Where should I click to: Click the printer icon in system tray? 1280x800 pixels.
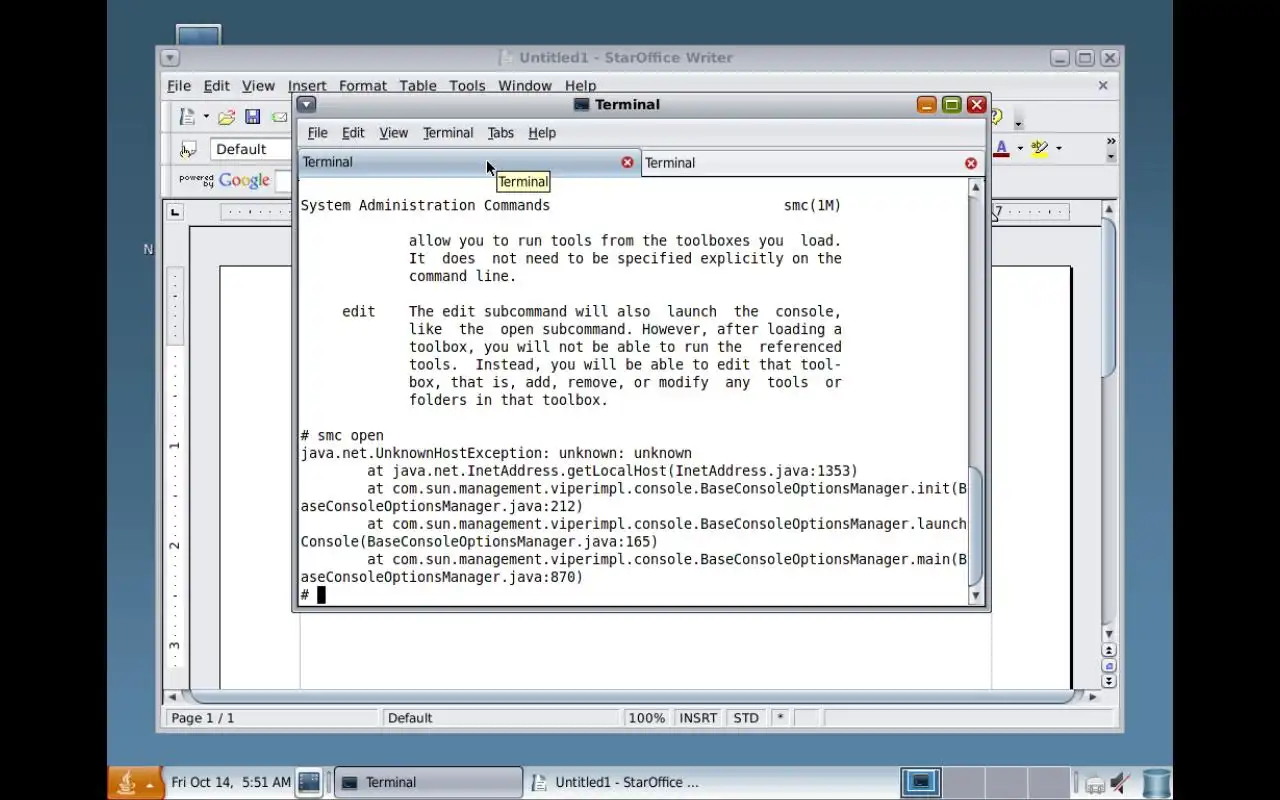pyautogui.click(x=1095, y=783)
